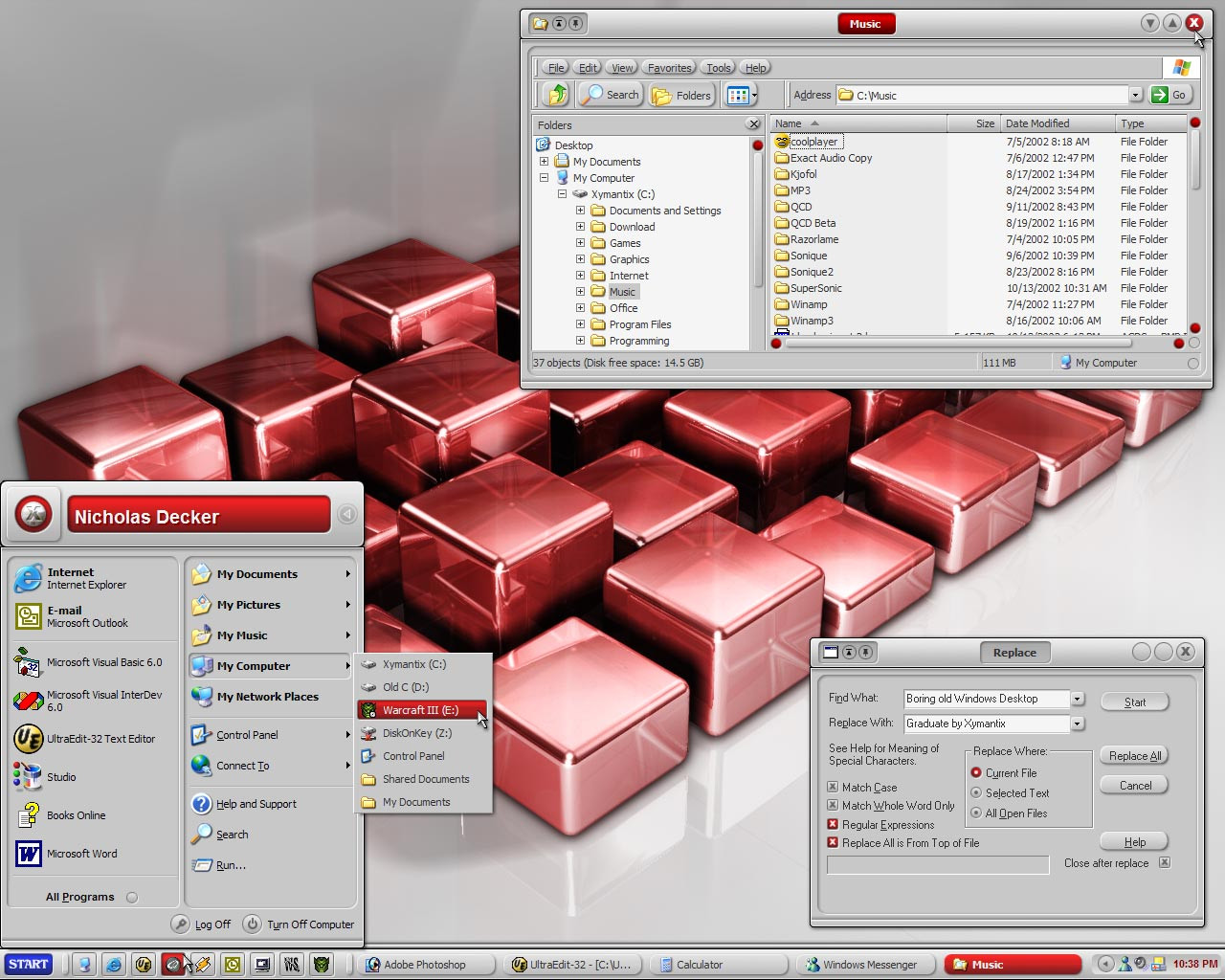Select the Current File radio button
The width and height of the screenshot is (1225, 980).
tap(976, 773)
